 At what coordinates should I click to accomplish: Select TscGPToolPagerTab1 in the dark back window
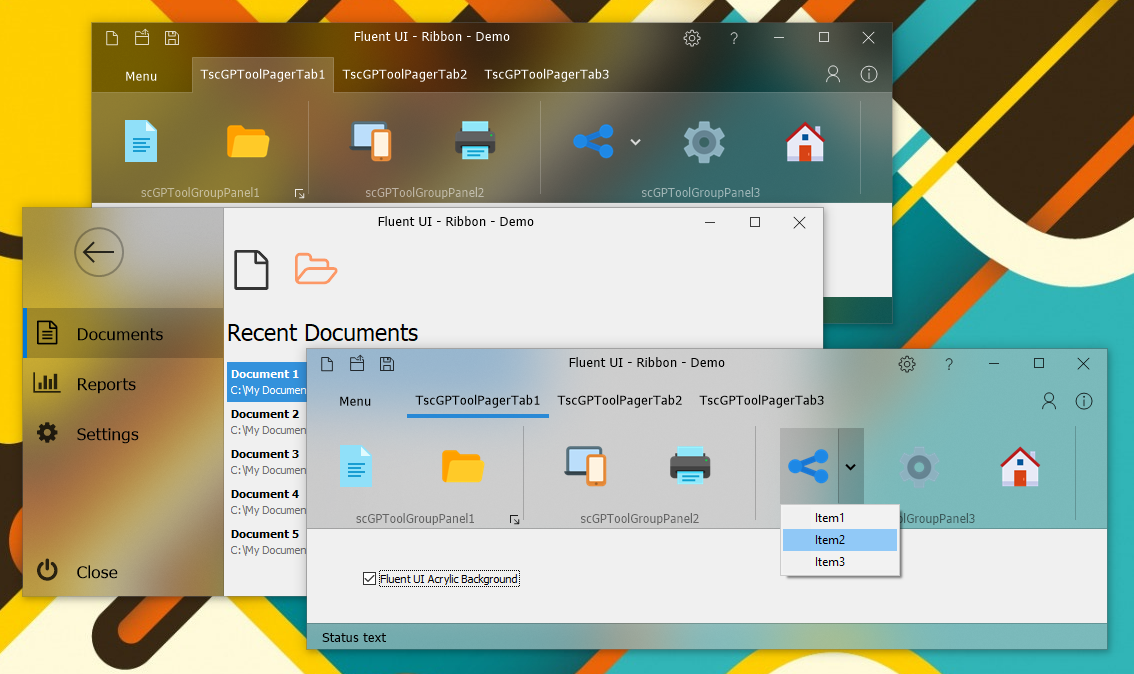[263, 74]
